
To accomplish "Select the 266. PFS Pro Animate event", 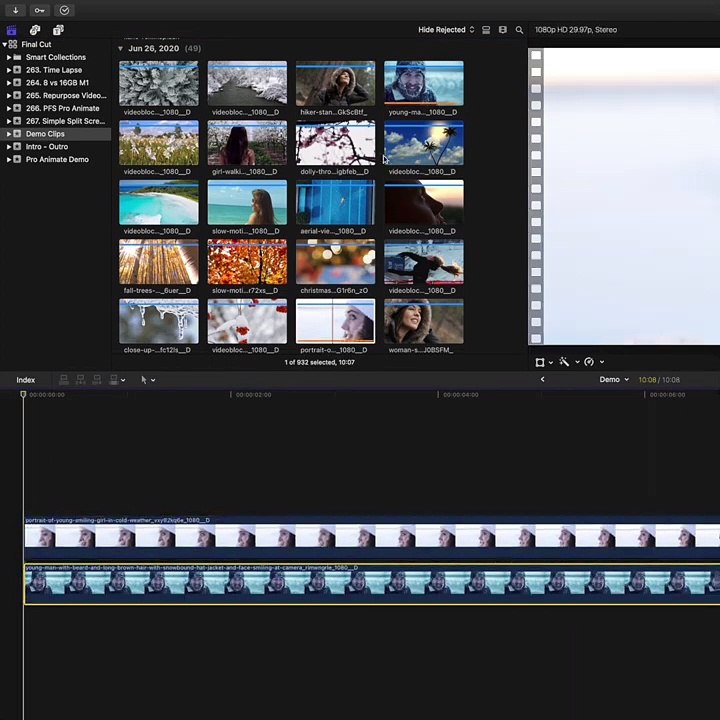I will (x=56, y=108).
